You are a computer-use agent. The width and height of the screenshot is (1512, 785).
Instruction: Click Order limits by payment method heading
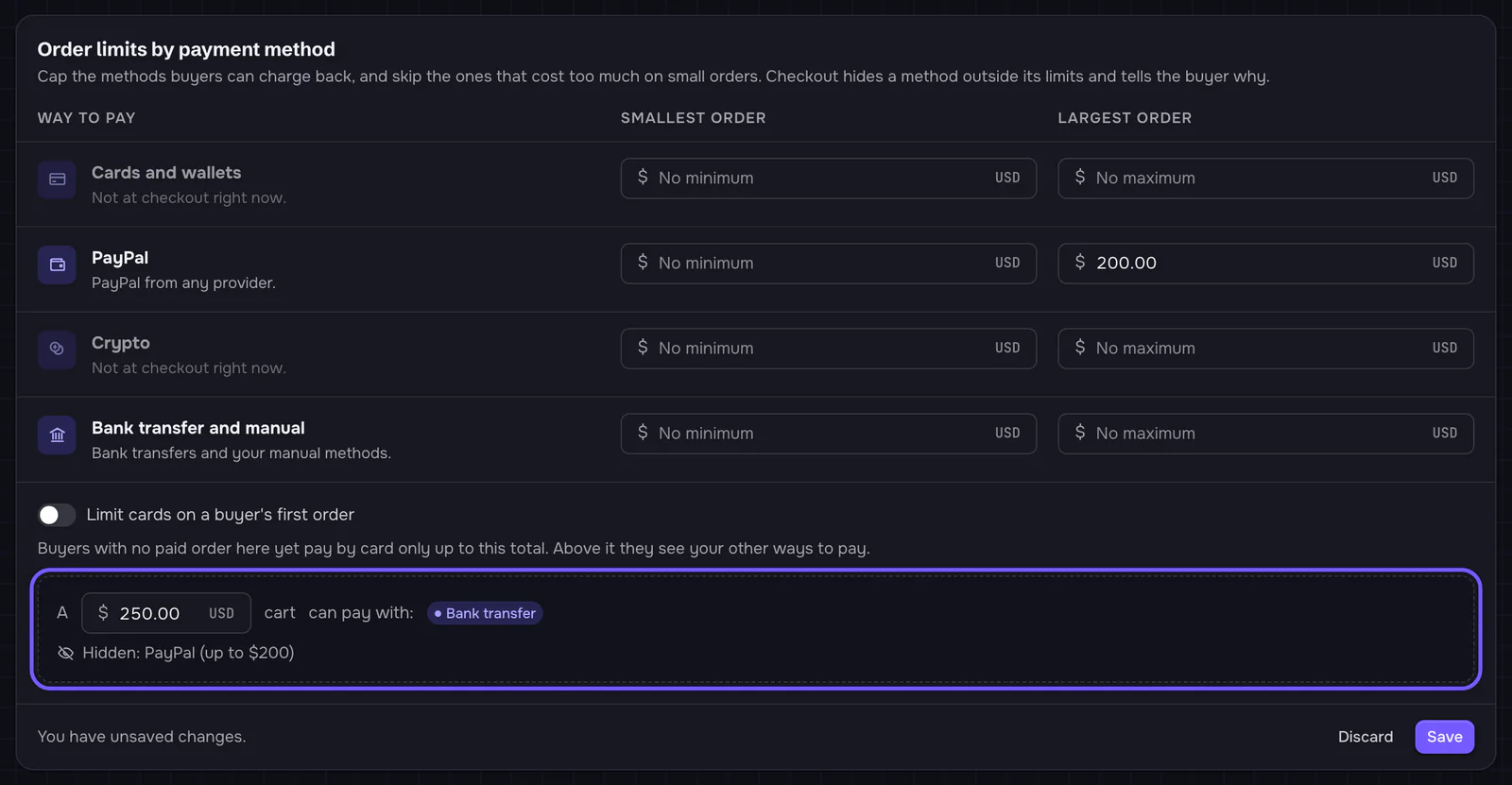[186, 49]
